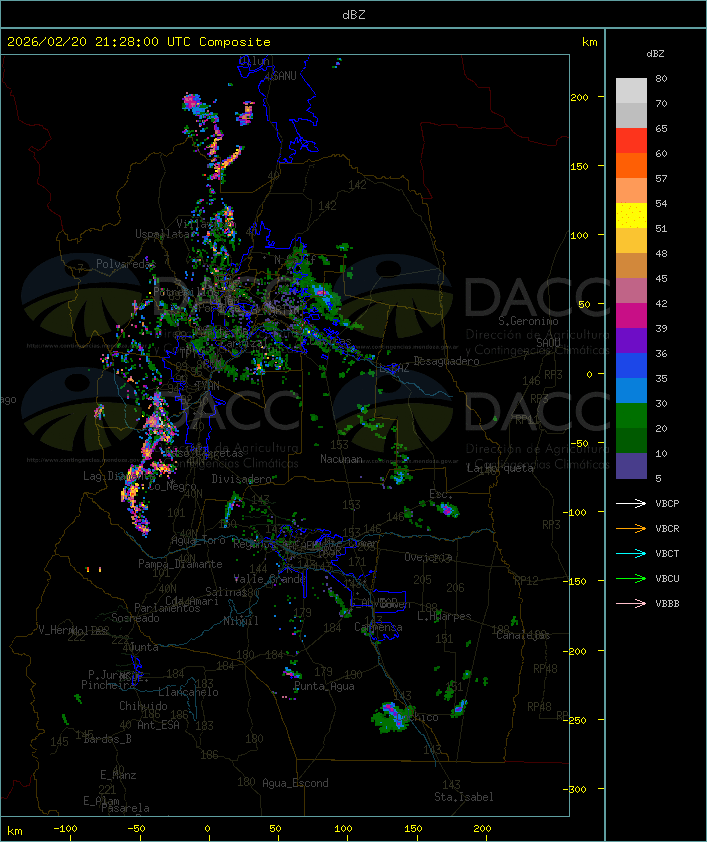
Task: Click the green VBCU arrow icon
Action: coord(631,578)
